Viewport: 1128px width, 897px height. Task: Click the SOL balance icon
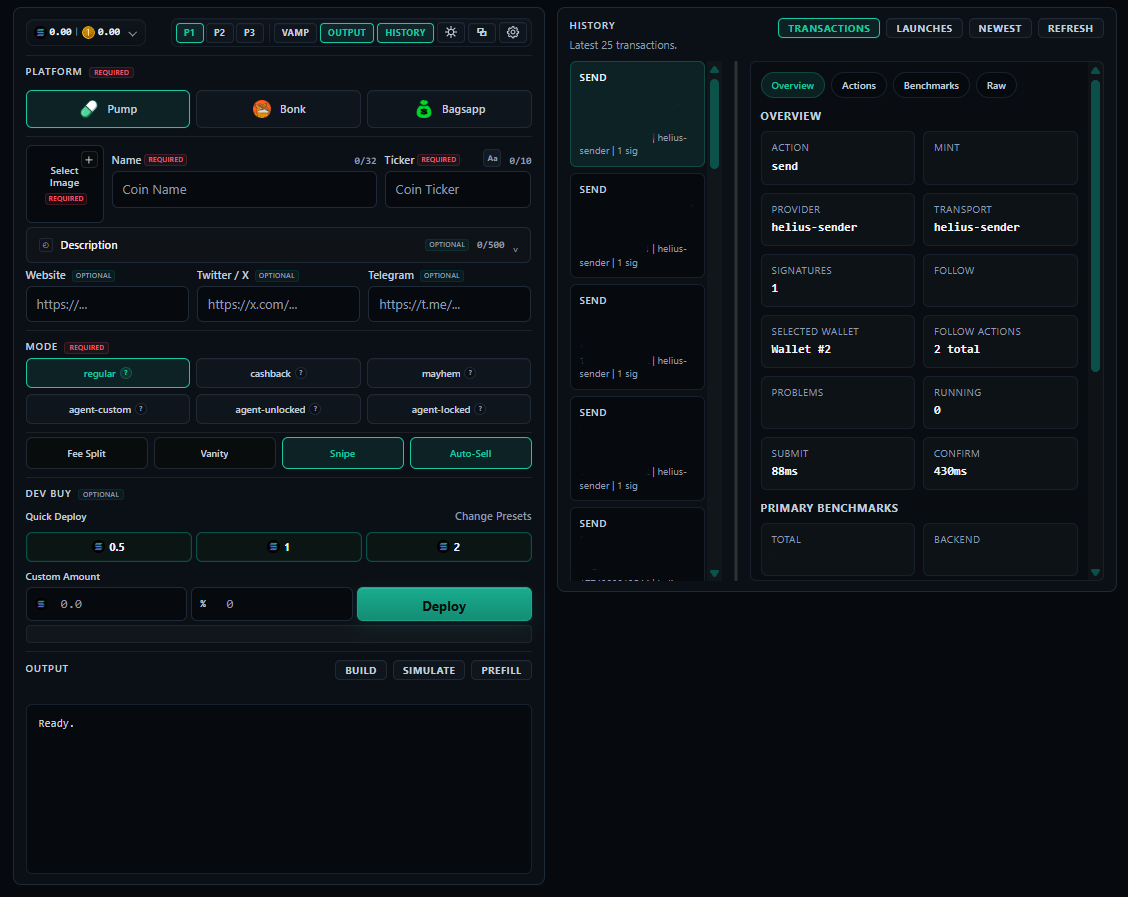(x=40, y=32)
